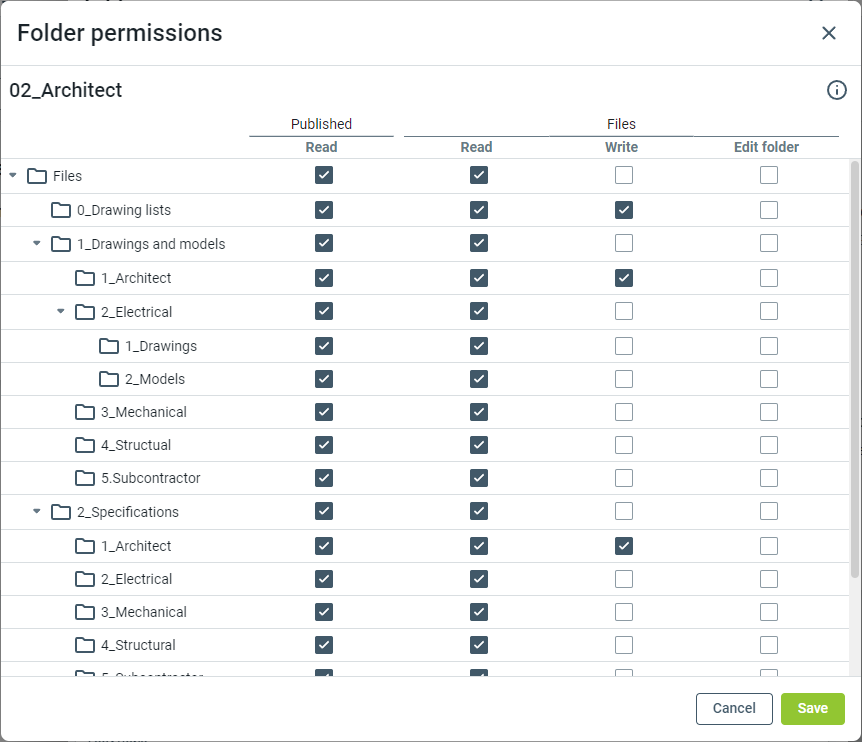Screen dimensions: 862x742
Task: Collapse the 2_Specifications folder
Action: 37,511
